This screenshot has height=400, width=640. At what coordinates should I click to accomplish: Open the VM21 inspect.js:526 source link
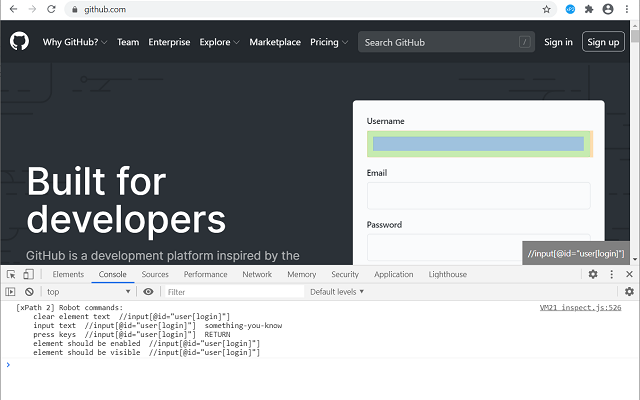(x=580, y=307)
